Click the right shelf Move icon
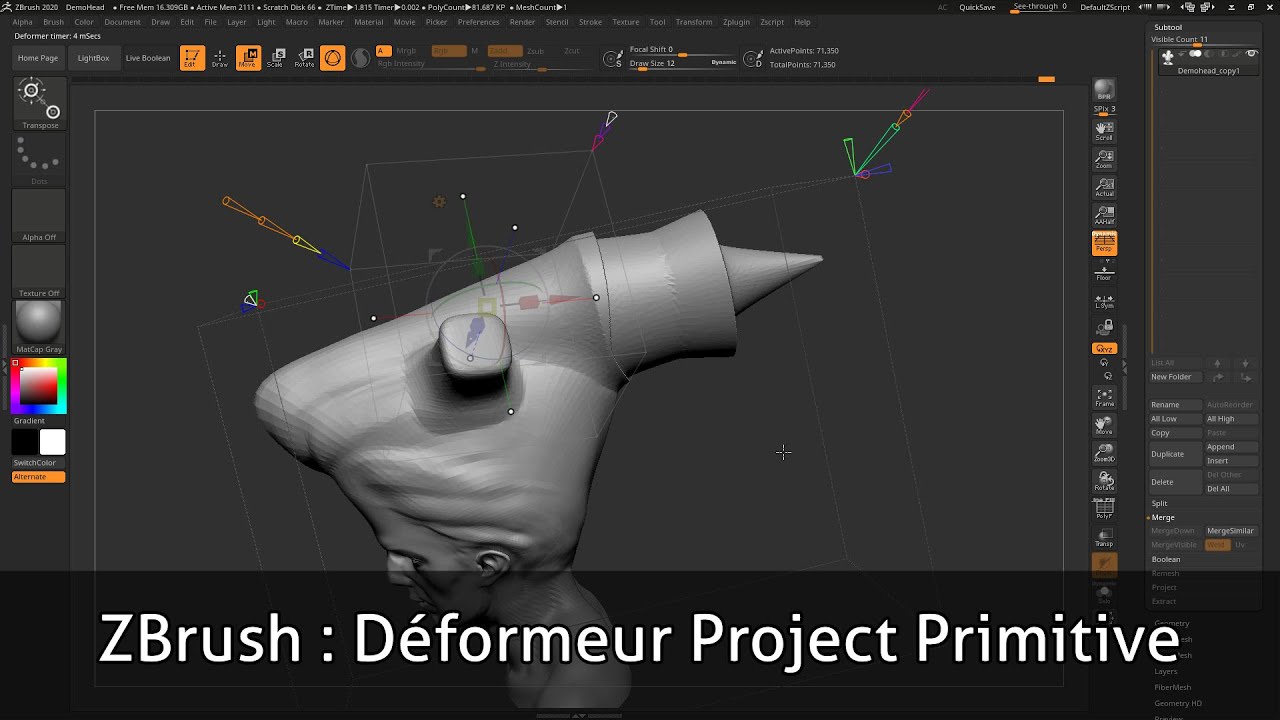Screen dimensions: 1280x720 click(x=1104, y=425)
